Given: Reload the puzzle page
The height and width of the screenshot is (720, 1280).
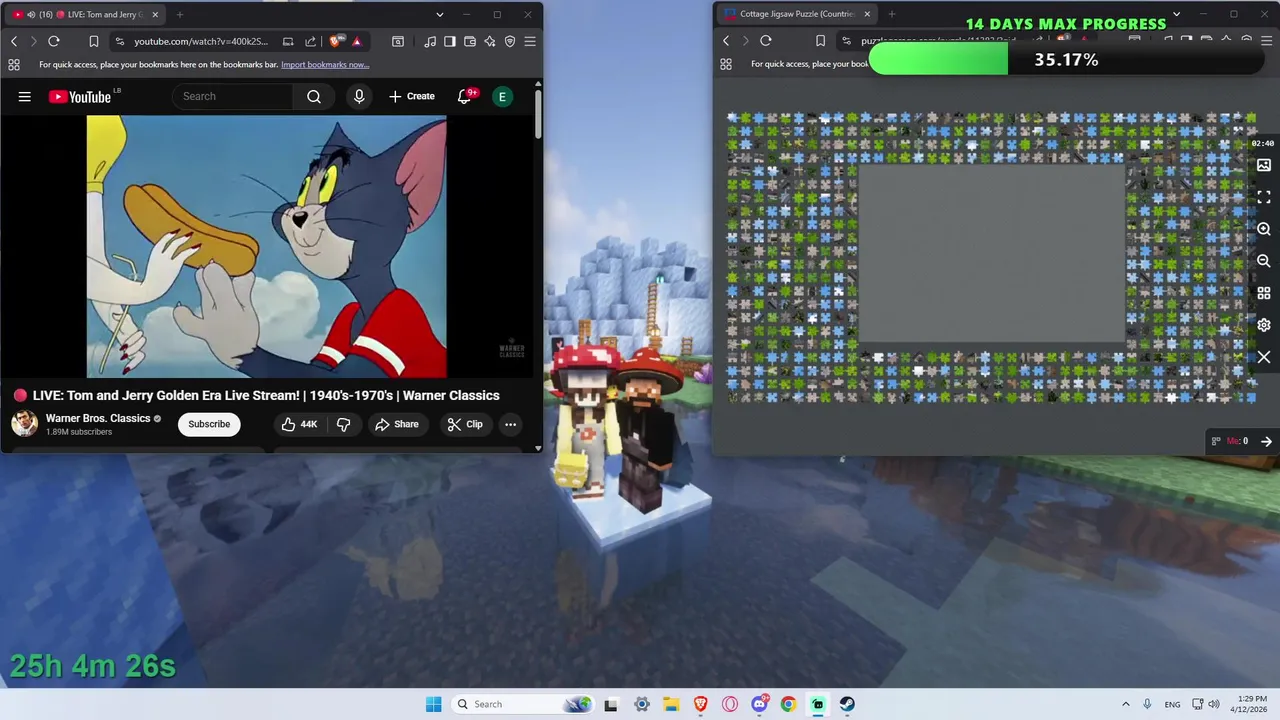Looking at the screenshot, I should click(x=766, y=41).
